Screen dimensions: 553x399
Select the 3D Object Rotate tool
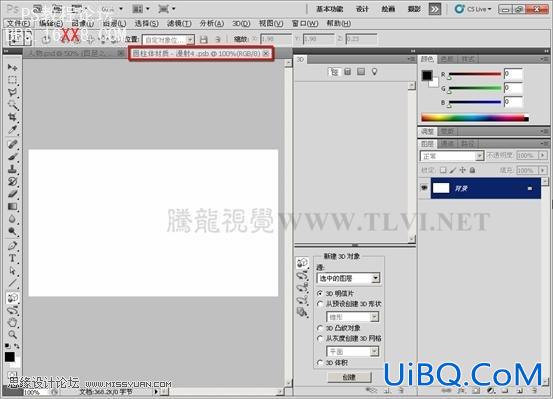(13, 298)
